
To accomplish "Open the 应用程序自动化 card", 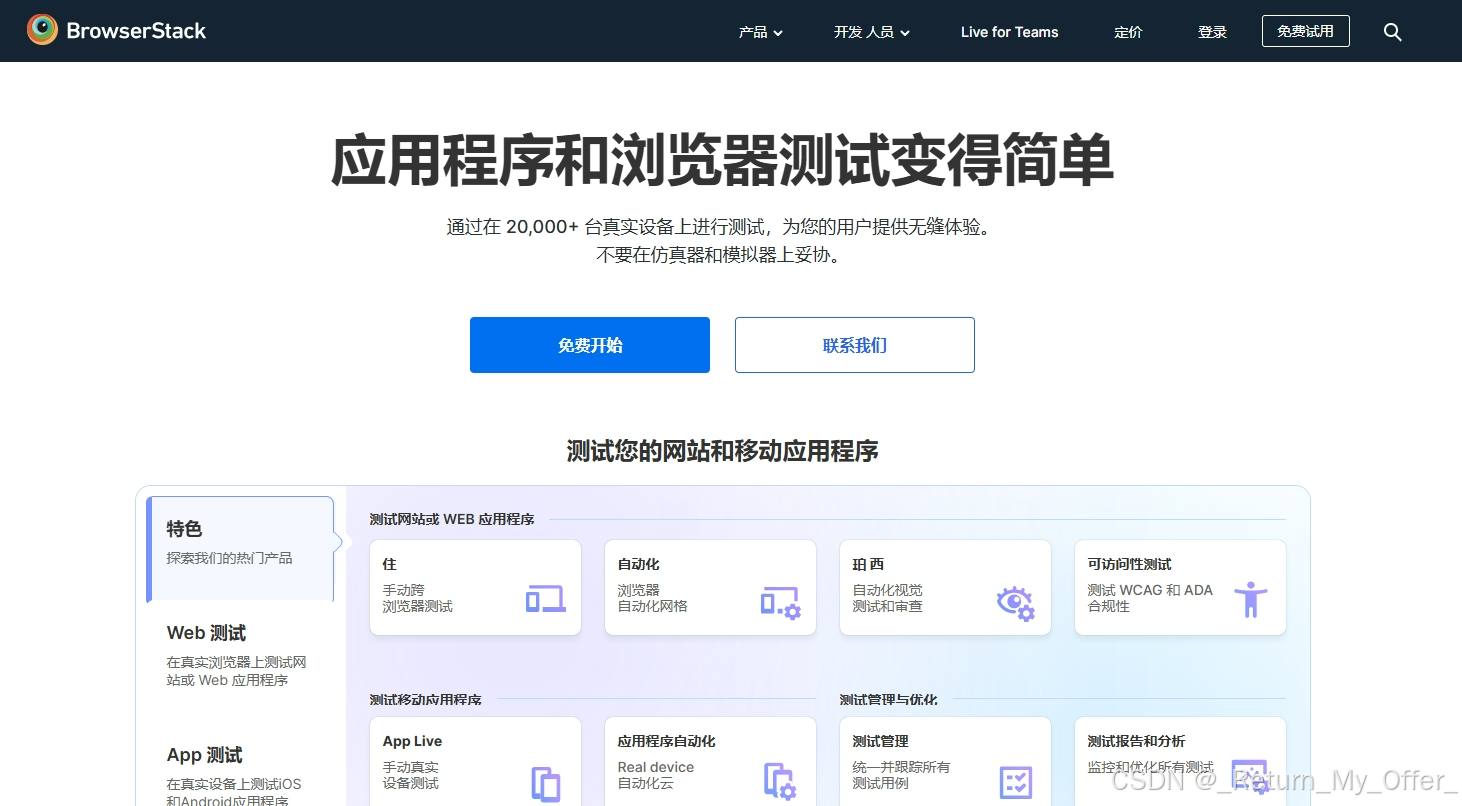I will [710, 761].
